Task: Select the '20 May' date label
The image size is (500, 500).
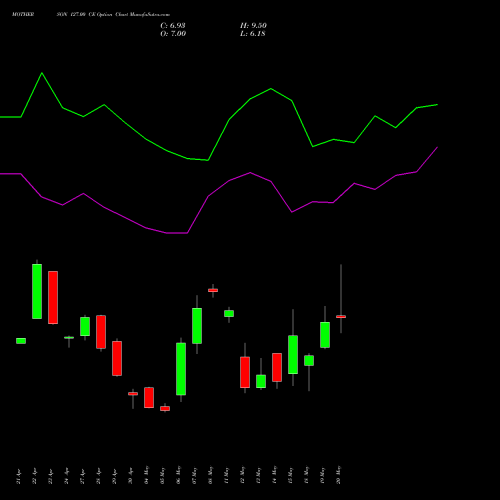Action: [339, 475]
